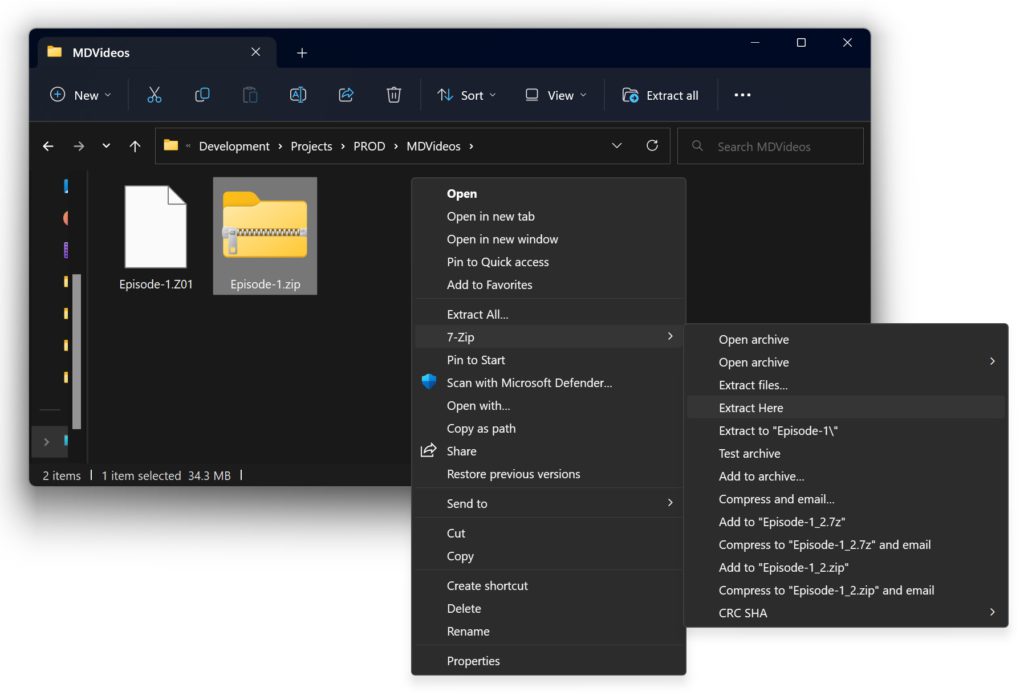Click the Copy icon in toolbar
The height and width of the screenshot is (696, 1024).
pos(202,95)
